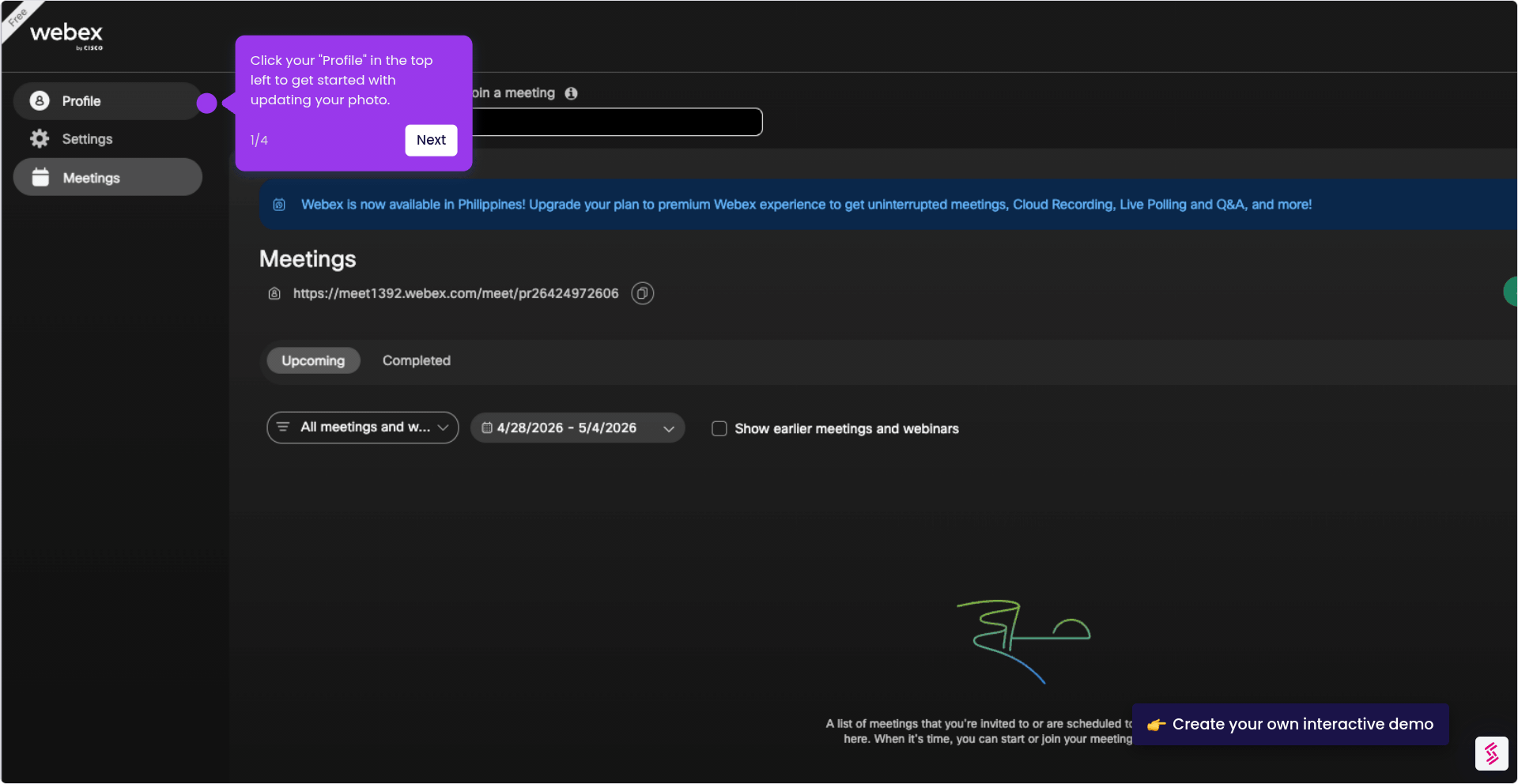Expand the All meetings and webinars filter

click(363, 428)
